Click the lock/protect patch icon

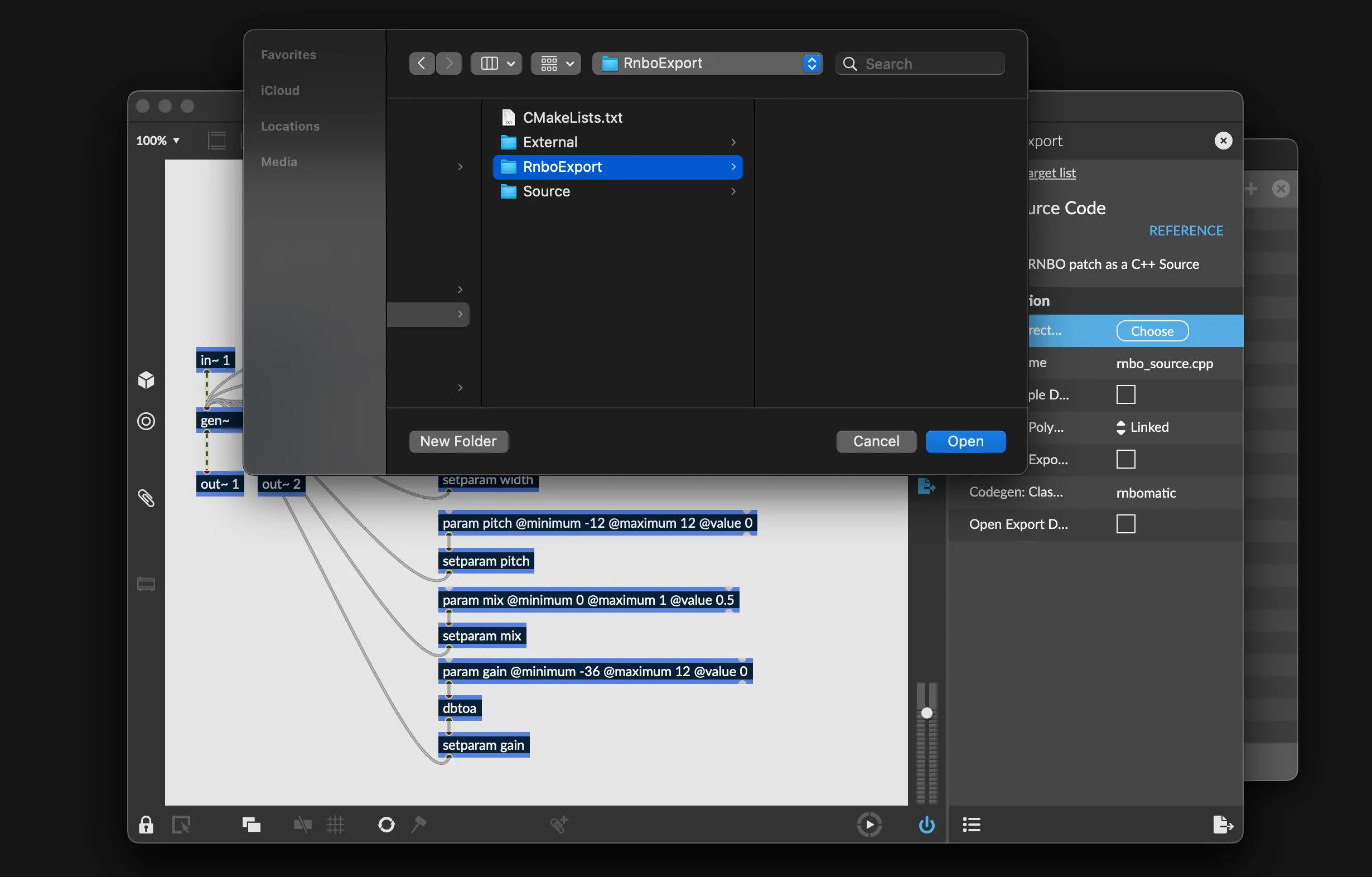pos(146,822)
